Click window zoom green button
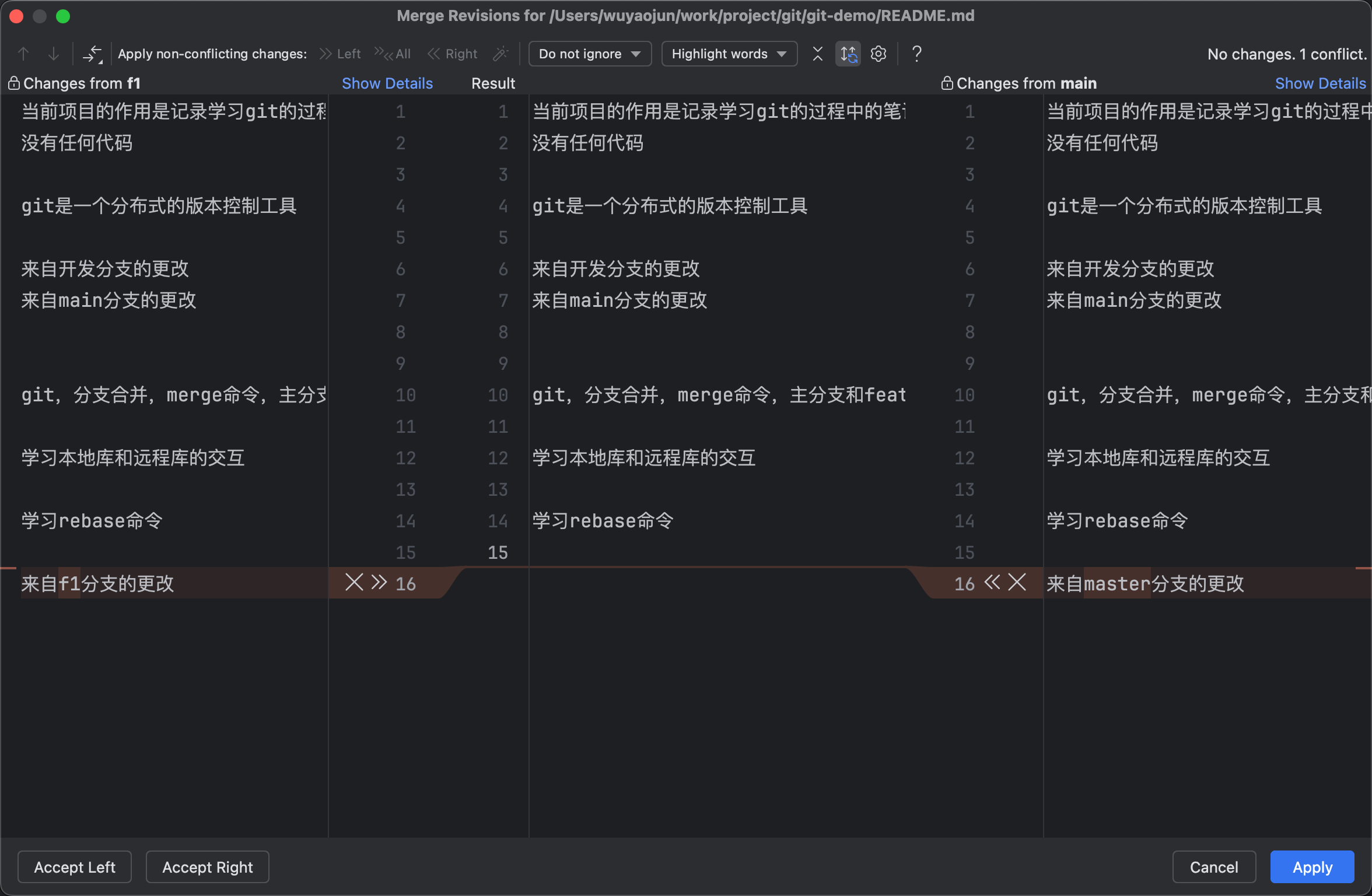 [63, 16]
